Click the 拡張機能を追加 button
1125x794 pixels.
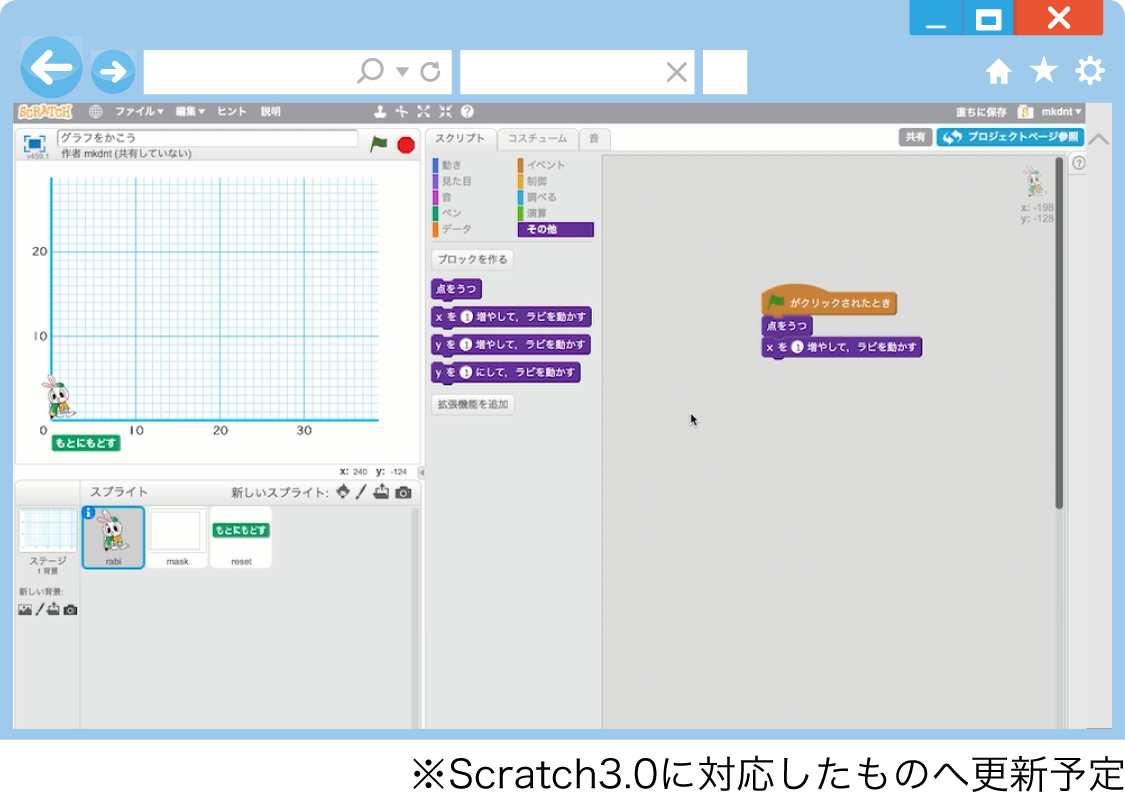(x=473, y=405)
